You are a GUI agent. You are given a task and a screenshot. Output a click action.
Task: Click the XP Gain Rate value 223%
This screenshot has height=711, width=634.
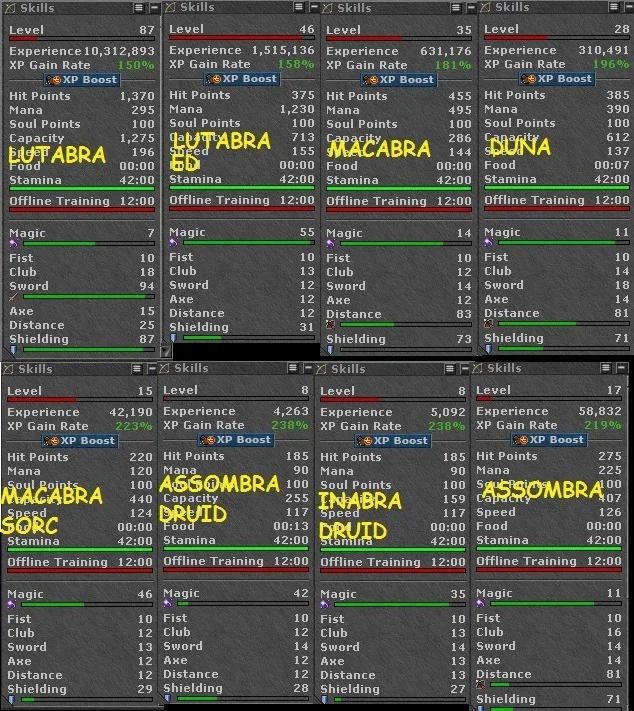coord(134,426)
